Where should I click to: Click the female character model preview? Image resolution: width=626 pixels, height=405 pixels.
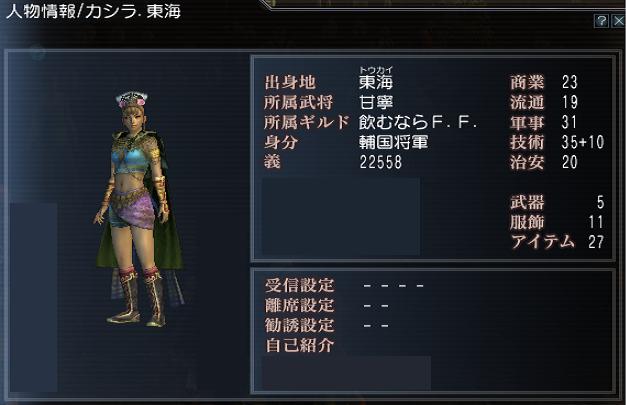point(138,210)
